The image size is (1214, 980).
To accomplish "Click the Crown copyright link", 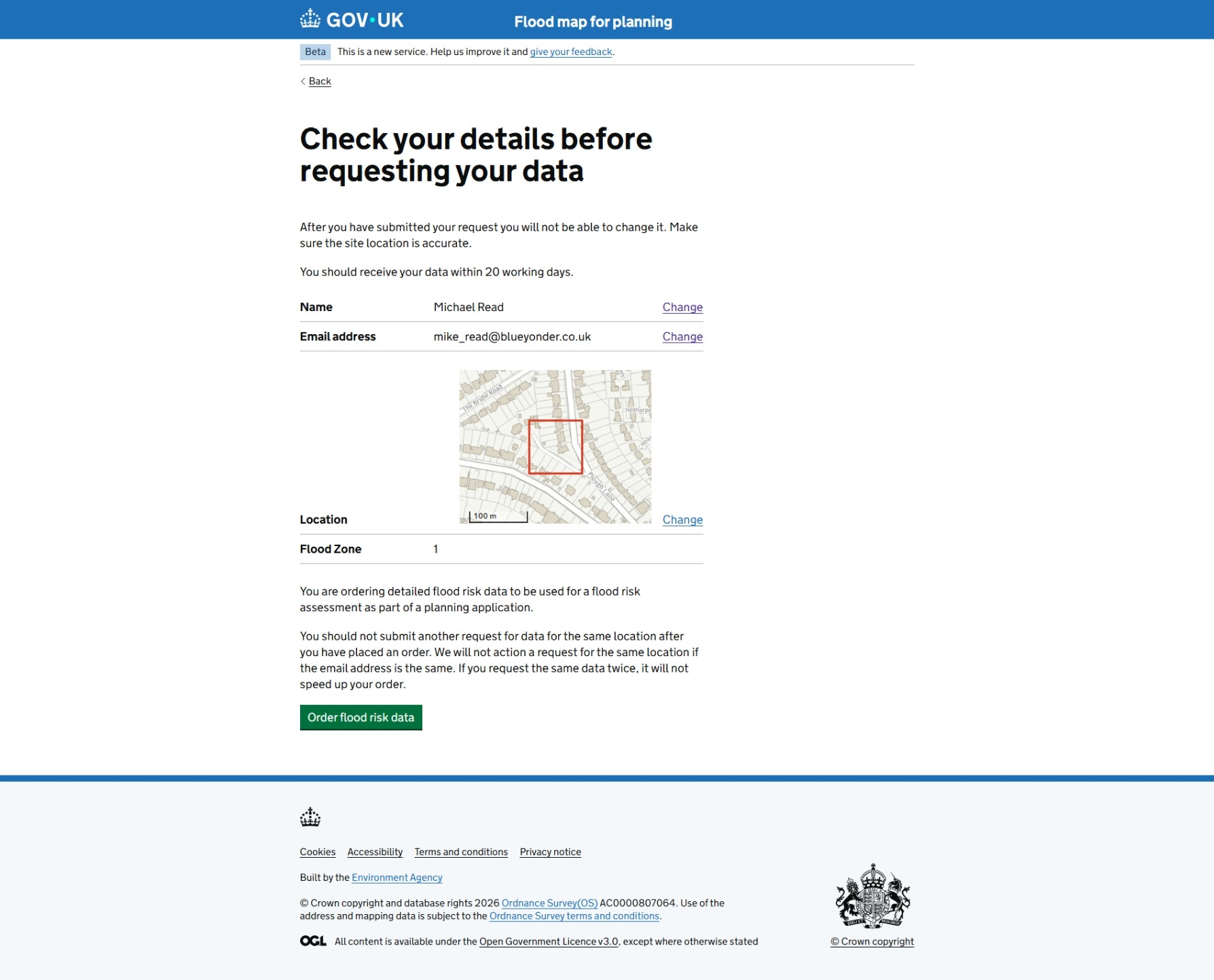I will point(872,942).
